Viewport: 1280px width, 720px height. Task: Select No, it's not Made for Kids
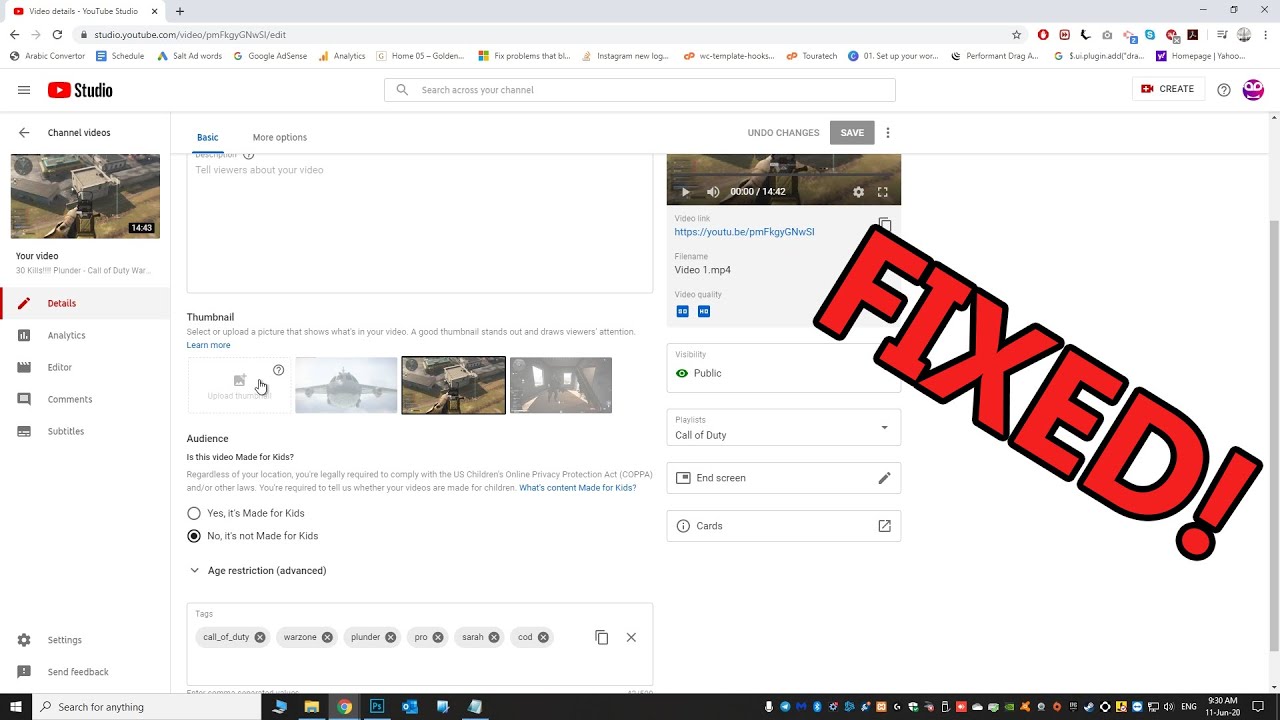pos(194,536)
